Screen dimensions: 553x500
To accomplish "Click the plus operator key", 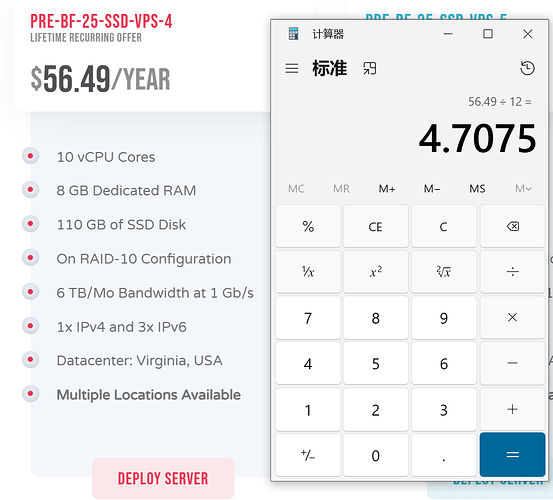I will [512, 409].
